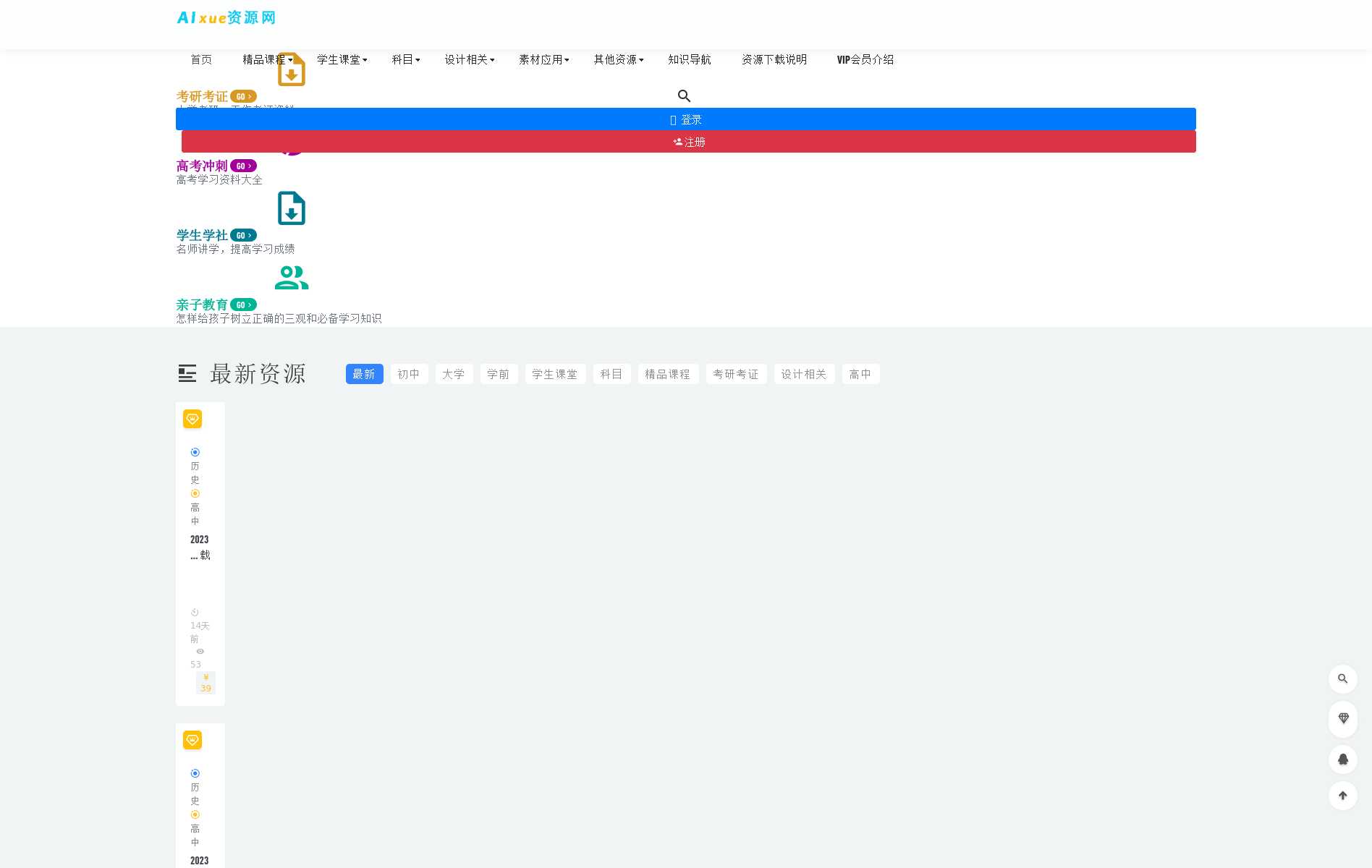The height and width of the screenshot is (868, 1372).
Task: Click the teal file download icon above 学生学社
Action: click(x=292, y=208)
